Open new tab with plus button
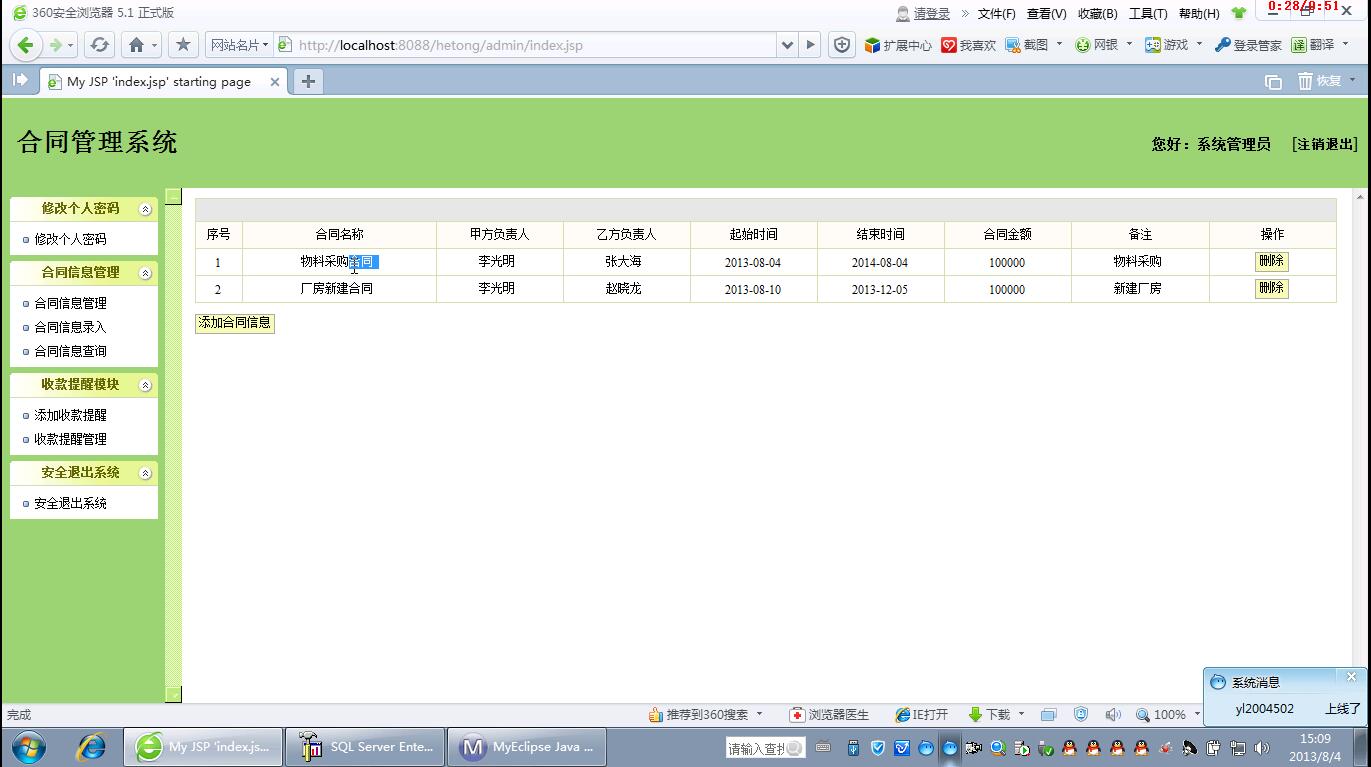Screen dimensions: 1371x767 [x=308, y=82]
